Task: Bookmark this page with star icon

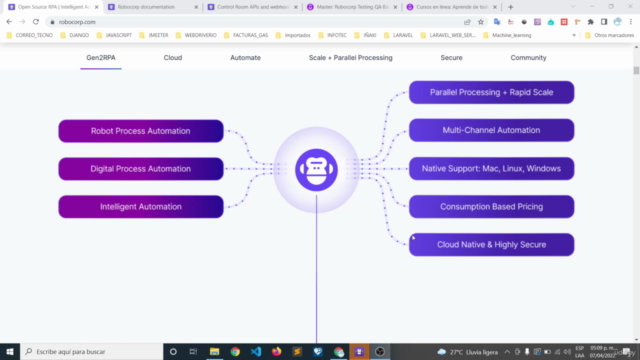Action: (x=481, y=22)
